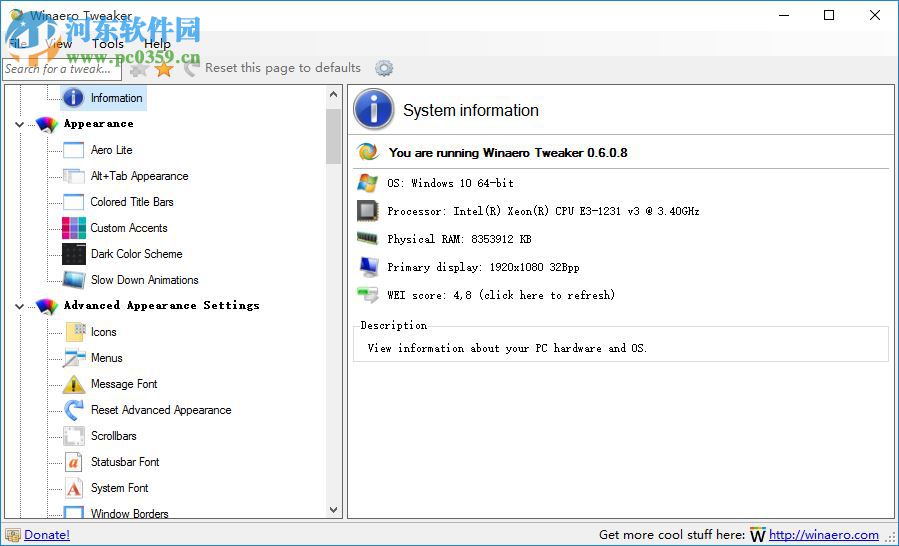The width and height of the screenshot is (899, 546).
Task: Click the Processor Intel Xeon text line
Action: 543,211
